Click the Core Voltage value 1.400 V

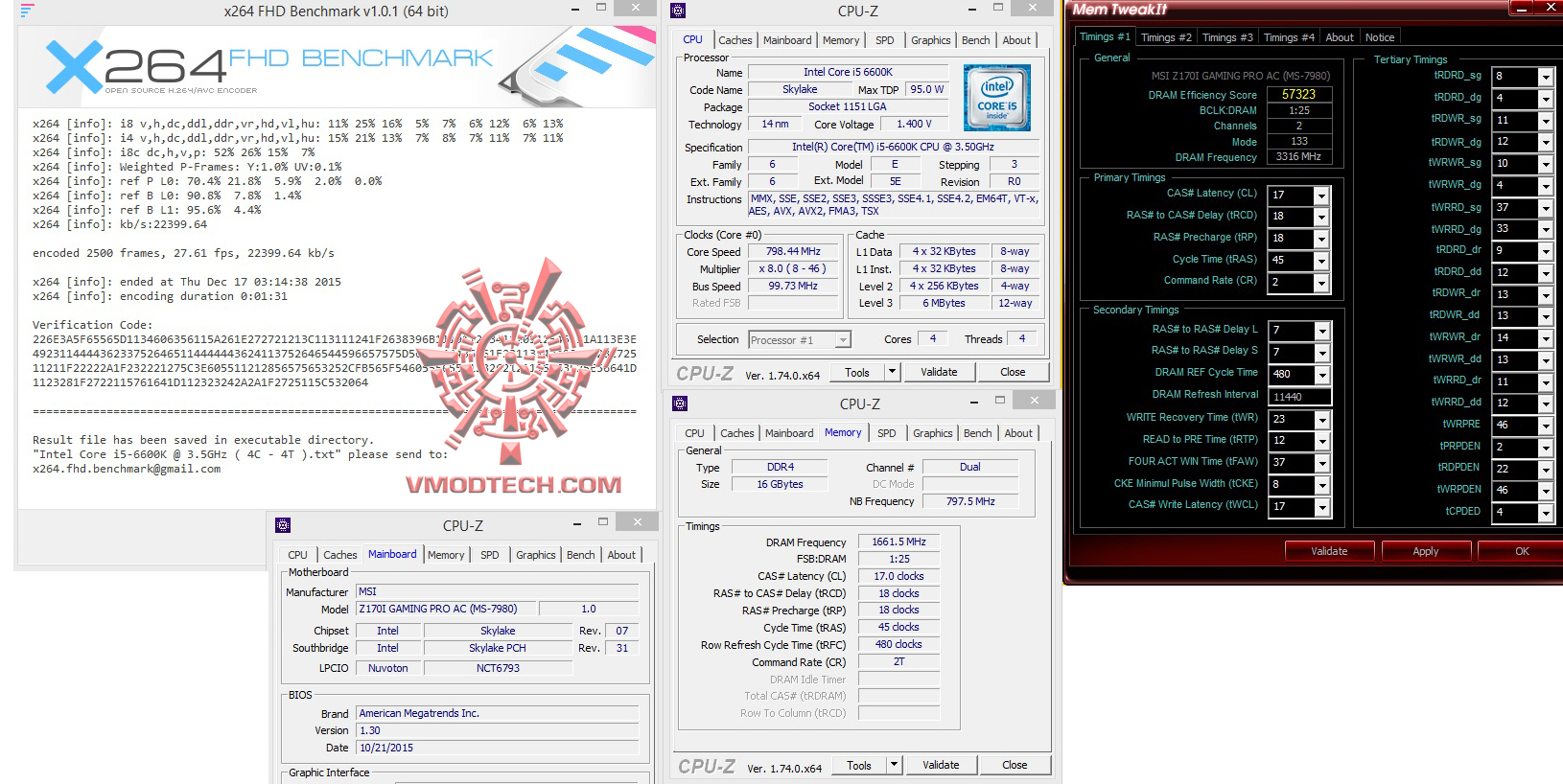coord(914,124)
